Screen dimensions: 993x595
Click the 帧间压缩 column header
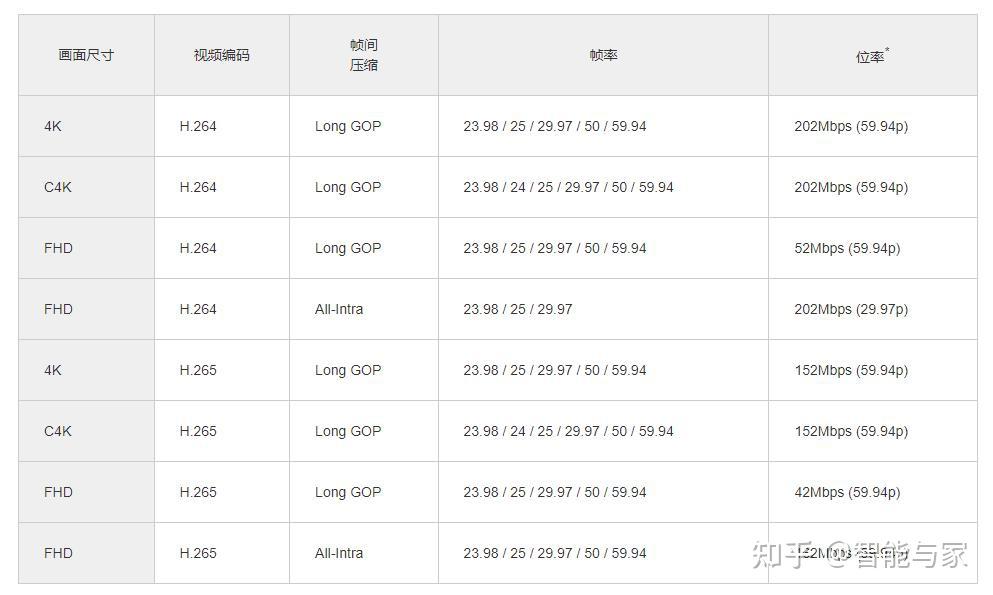click(363, 55)
